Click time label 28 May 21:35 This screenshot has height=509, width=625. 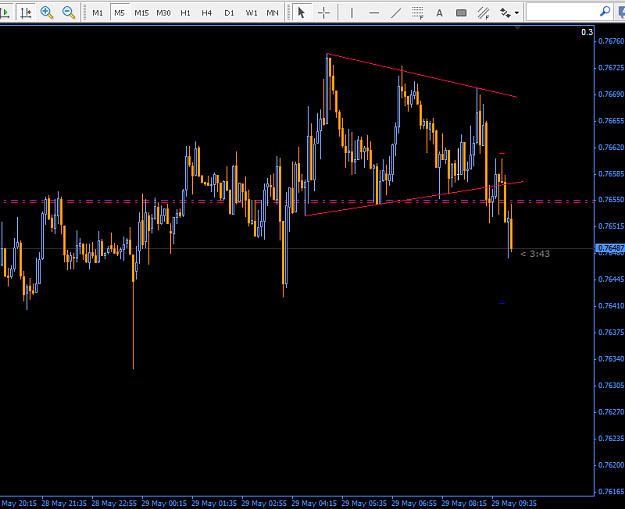click(64, 503)
